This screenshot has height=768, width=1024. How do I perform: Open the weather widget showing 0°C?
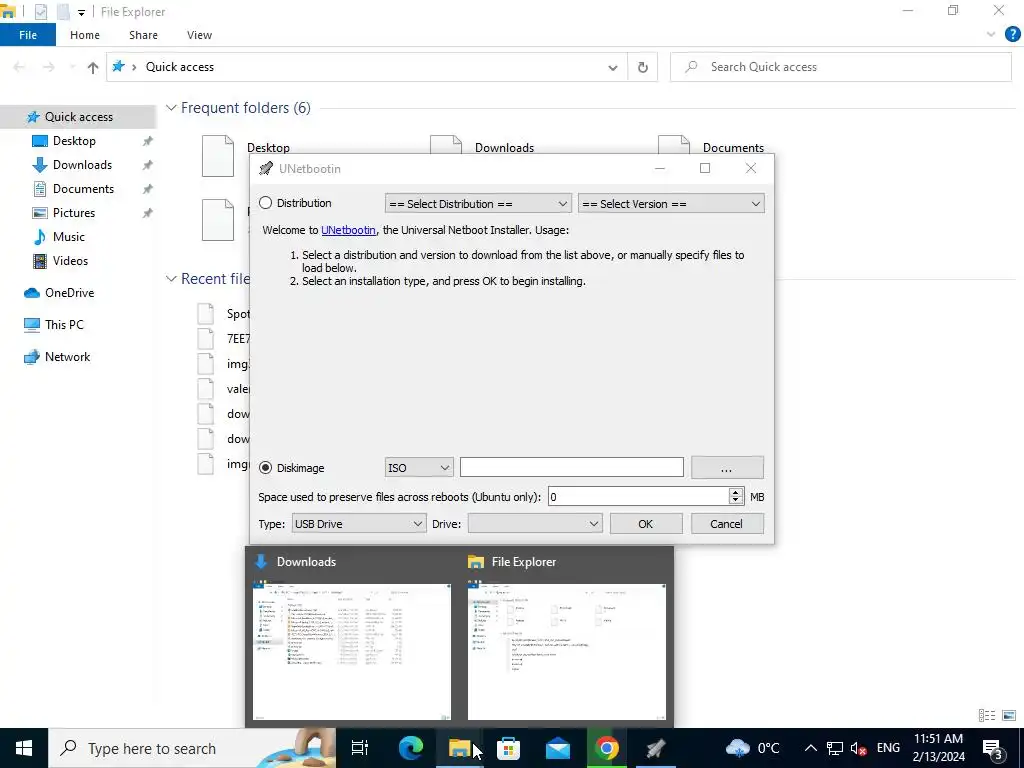pyautogui.click(x=752, y=748)
